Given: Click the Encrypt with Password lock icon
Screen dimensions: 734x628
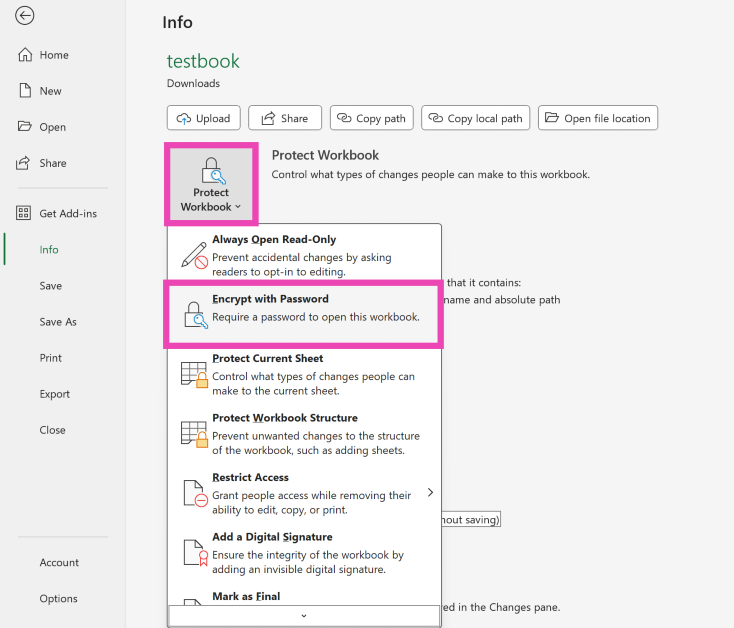Looking at the screenshot, I should pyautogui.click(x=194, y=314).
